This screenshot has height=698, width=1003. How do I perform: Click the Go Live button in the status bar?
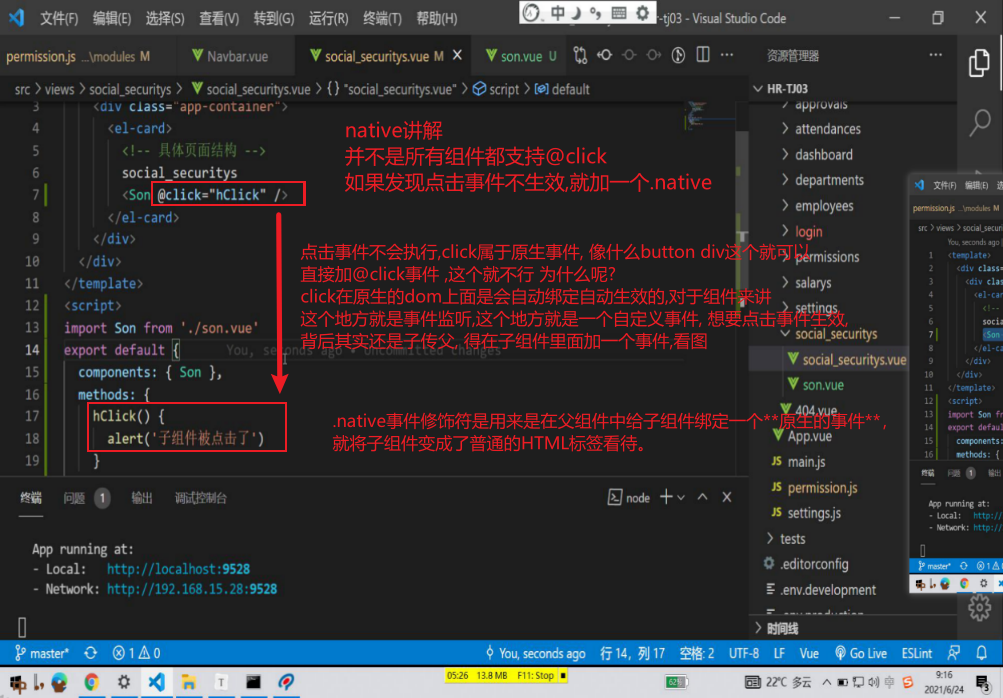click(861, 653)
